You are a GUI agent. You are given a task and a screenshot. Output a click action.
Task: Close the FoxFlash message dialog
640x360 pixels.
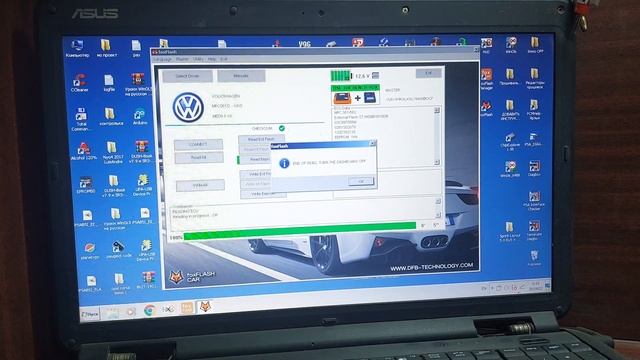click(372, 143)
